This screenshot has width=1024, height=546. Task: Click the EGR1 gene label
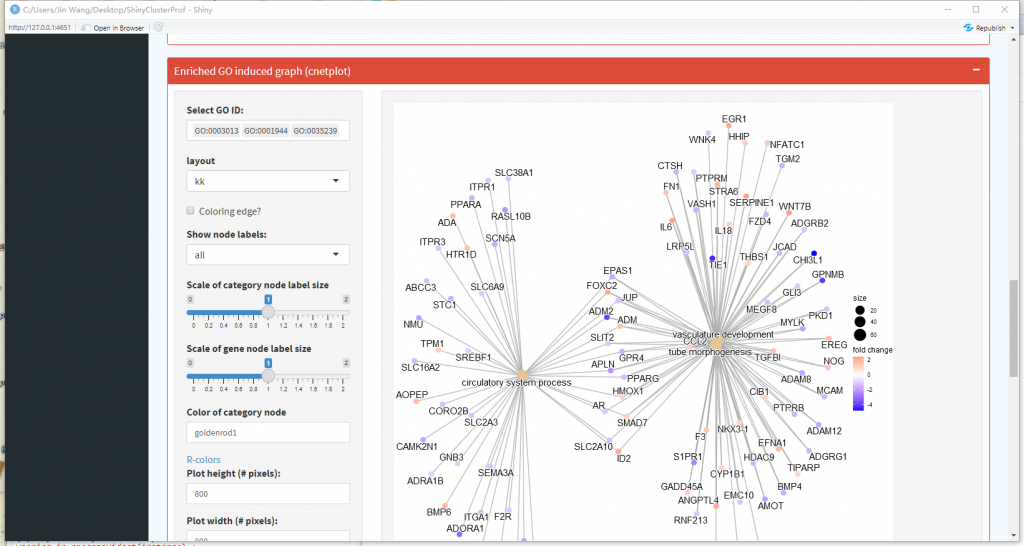click(x=734, y=119)
